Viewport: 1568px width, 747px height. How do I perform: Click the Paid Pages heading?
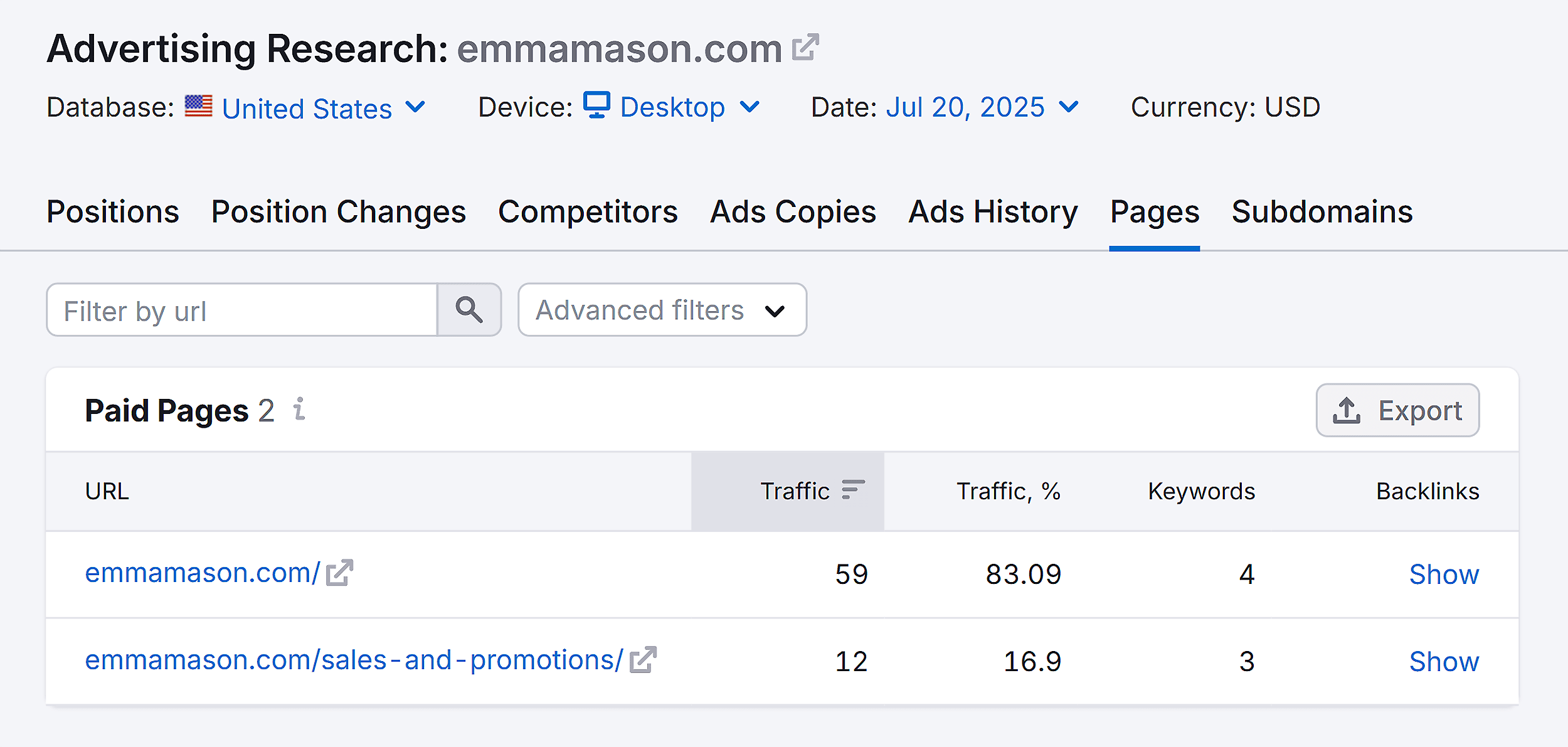tap(167, 410)
